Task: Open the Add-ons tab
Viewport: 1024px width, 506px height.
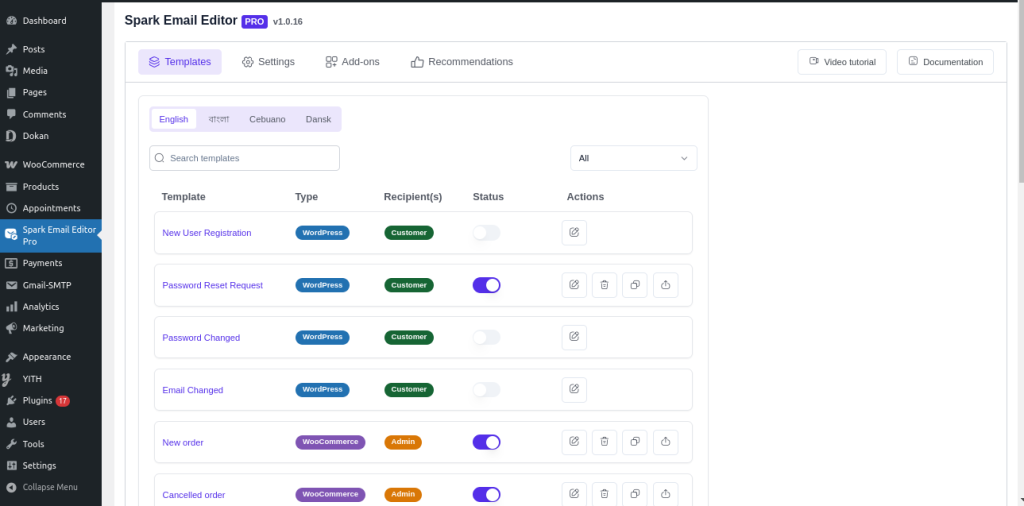Action: (x=352, y=62)
